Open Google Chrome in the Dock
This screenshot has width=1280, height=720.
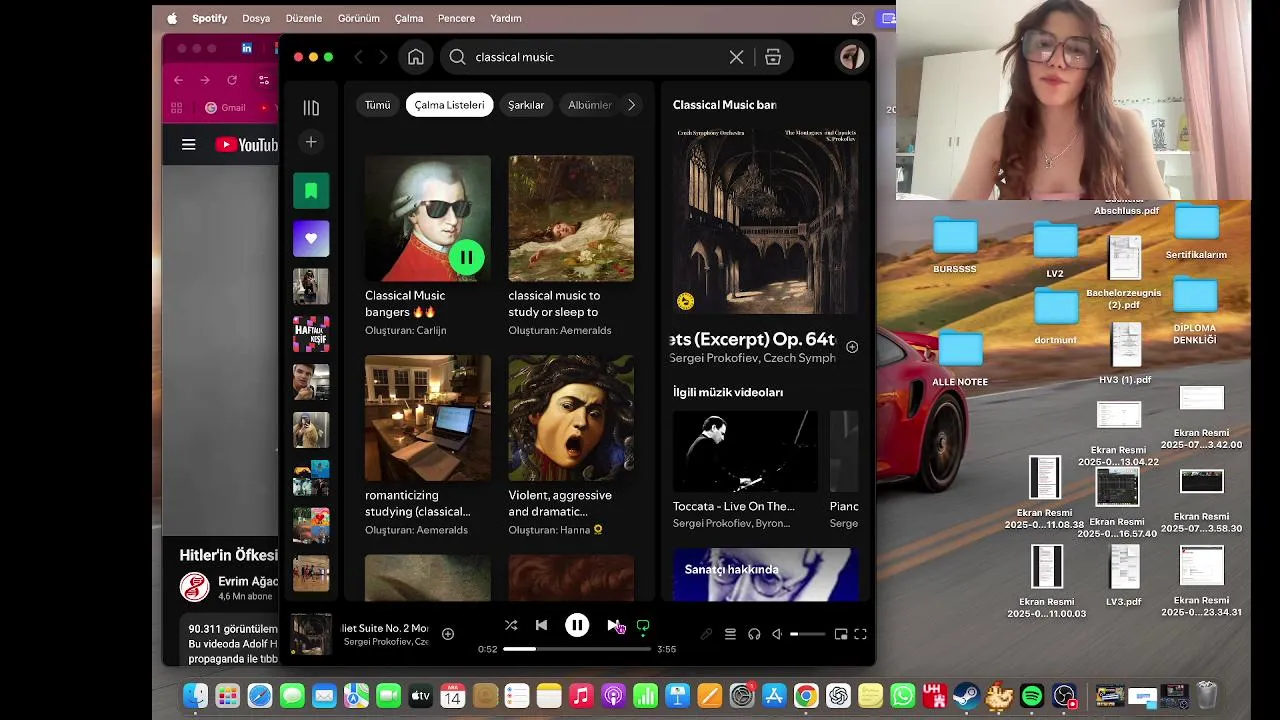point(806,695)
